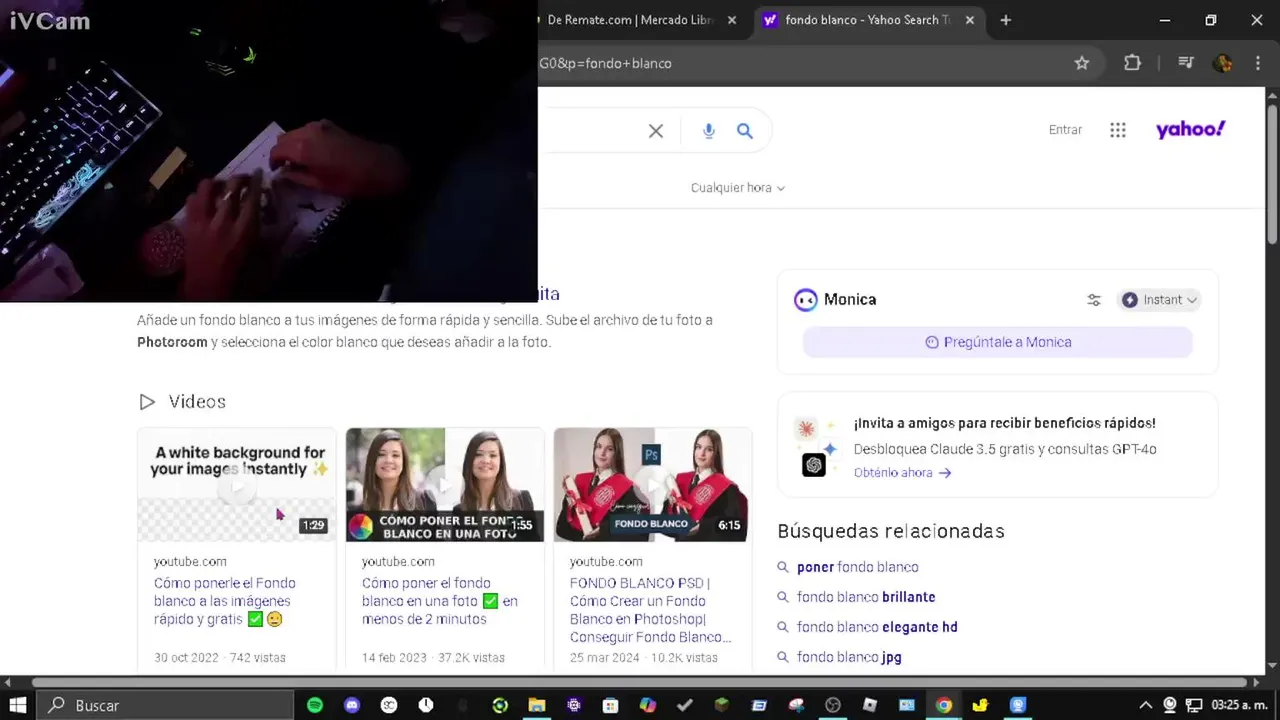The image size is (1280, 720).
Task: Open FONDO BLANCO PSD video link
Action: click(651, 610)
